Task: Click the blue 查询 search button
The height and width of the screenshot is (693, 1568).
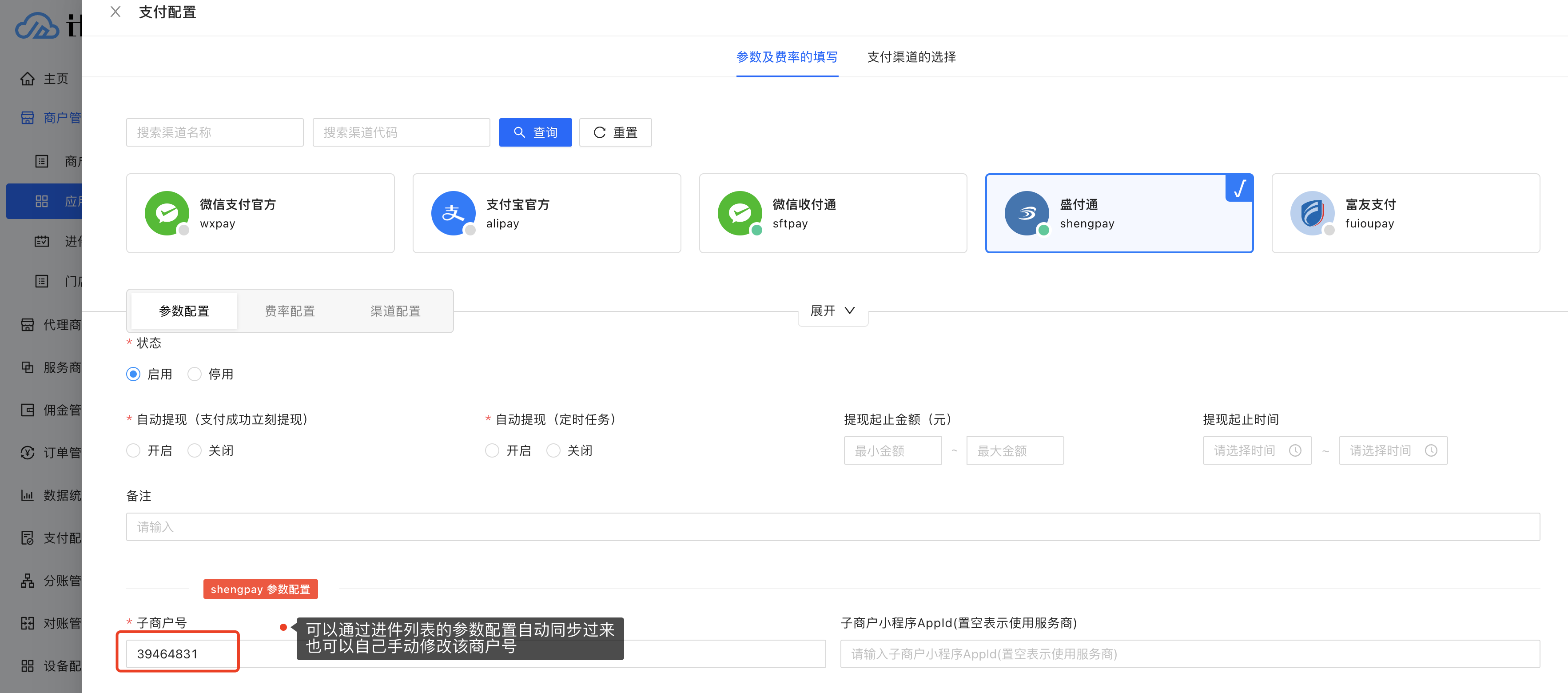Action: tap(535, 132)
